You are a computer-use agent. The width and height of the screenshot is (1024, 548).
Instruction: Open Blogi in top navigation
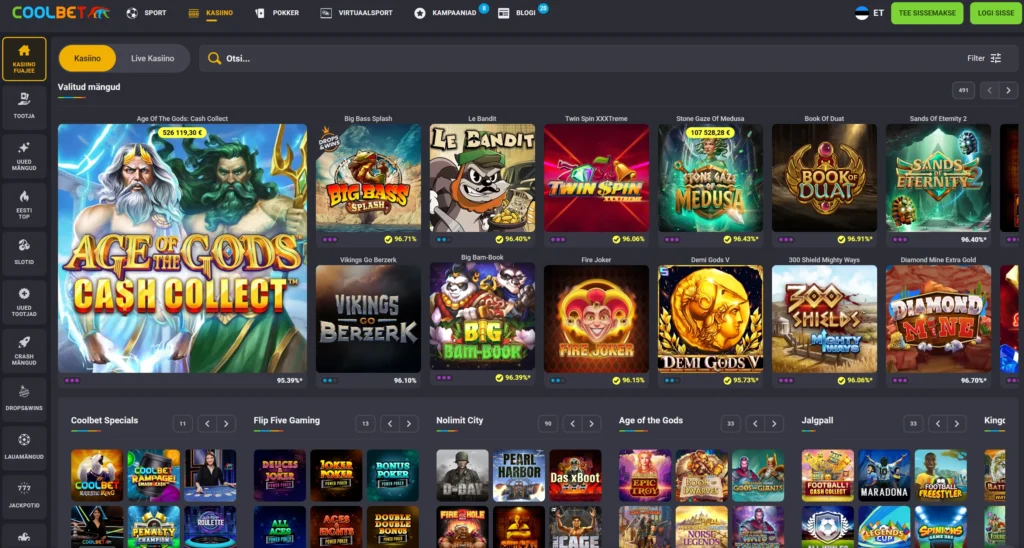[517, 13]
